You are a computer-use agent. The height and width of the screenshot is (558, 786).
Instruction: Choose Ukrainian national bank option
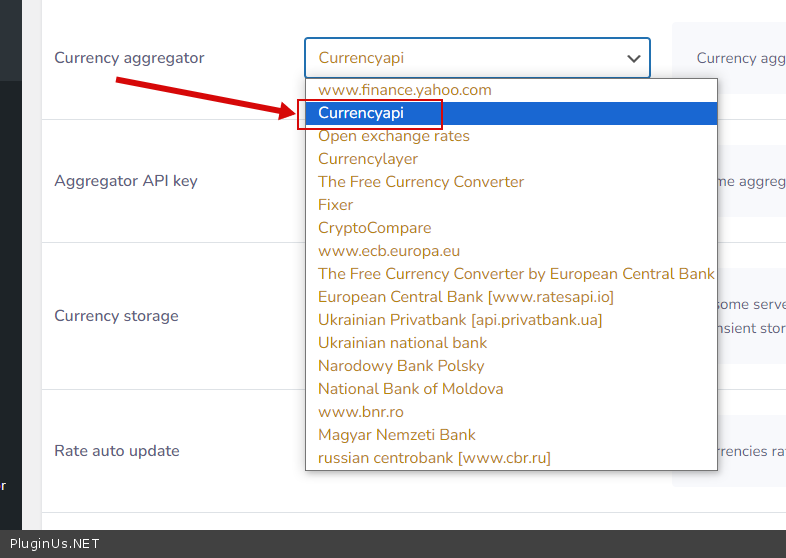(403, 343)
